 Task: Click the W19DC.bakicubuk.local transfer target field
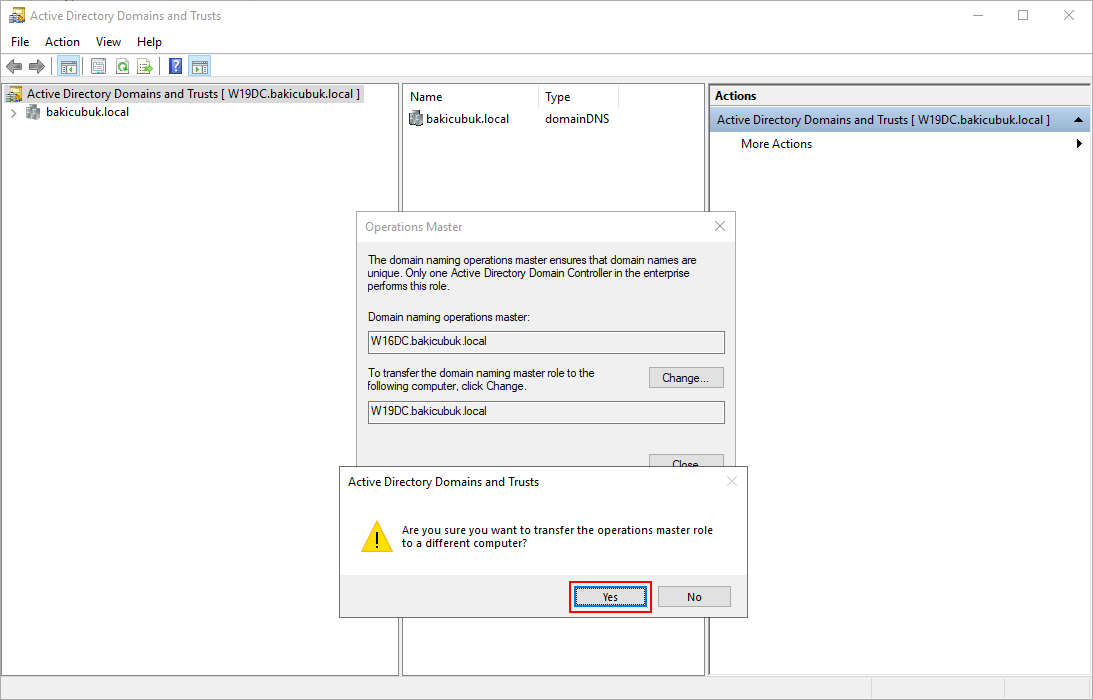(546, 411)
